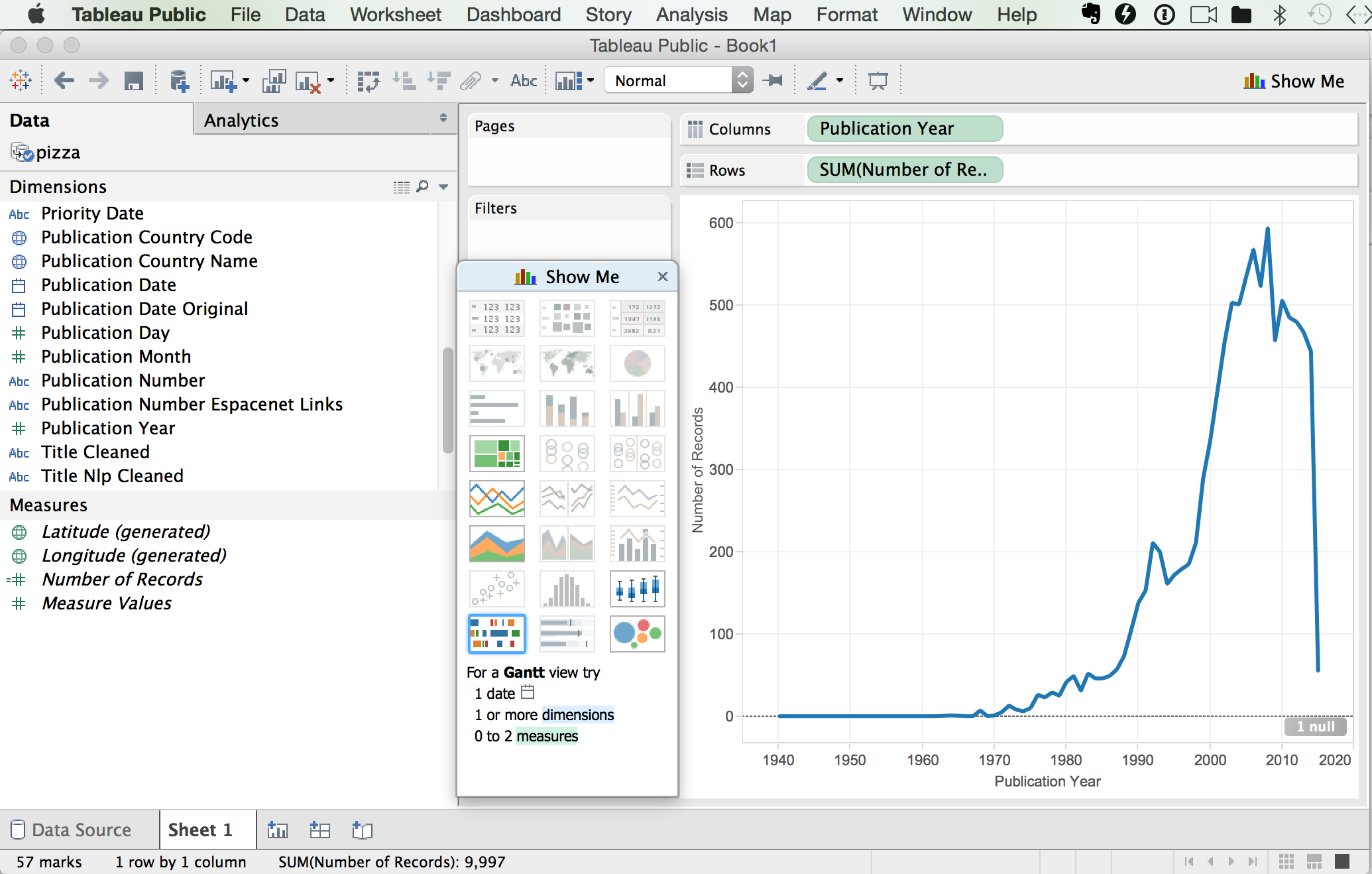Open the Group members dropdown arrow
This screenshot has height=874, width=1372.
pos(494,81)
